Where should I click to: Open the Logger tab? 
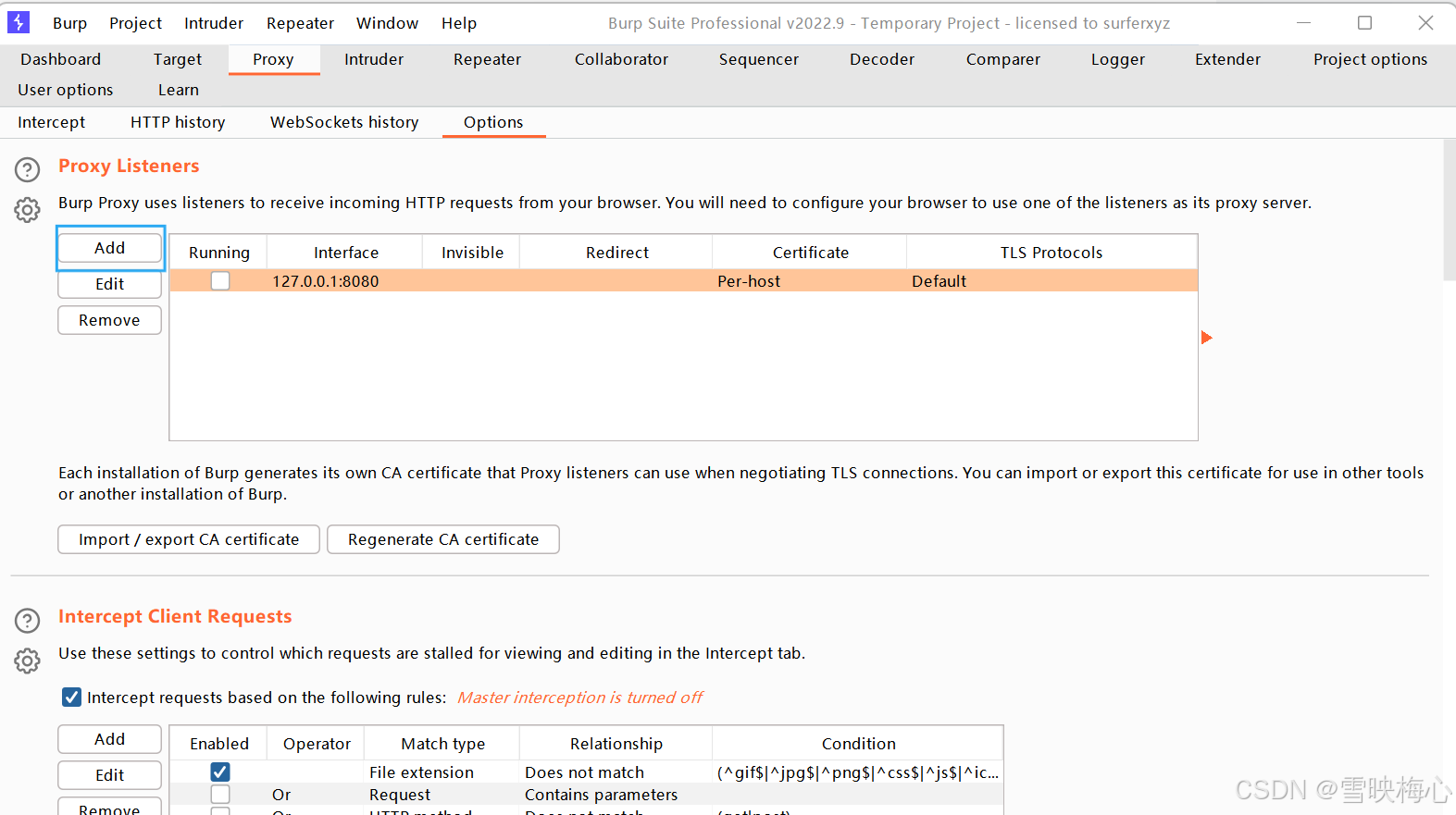[x=1118, y=59]
